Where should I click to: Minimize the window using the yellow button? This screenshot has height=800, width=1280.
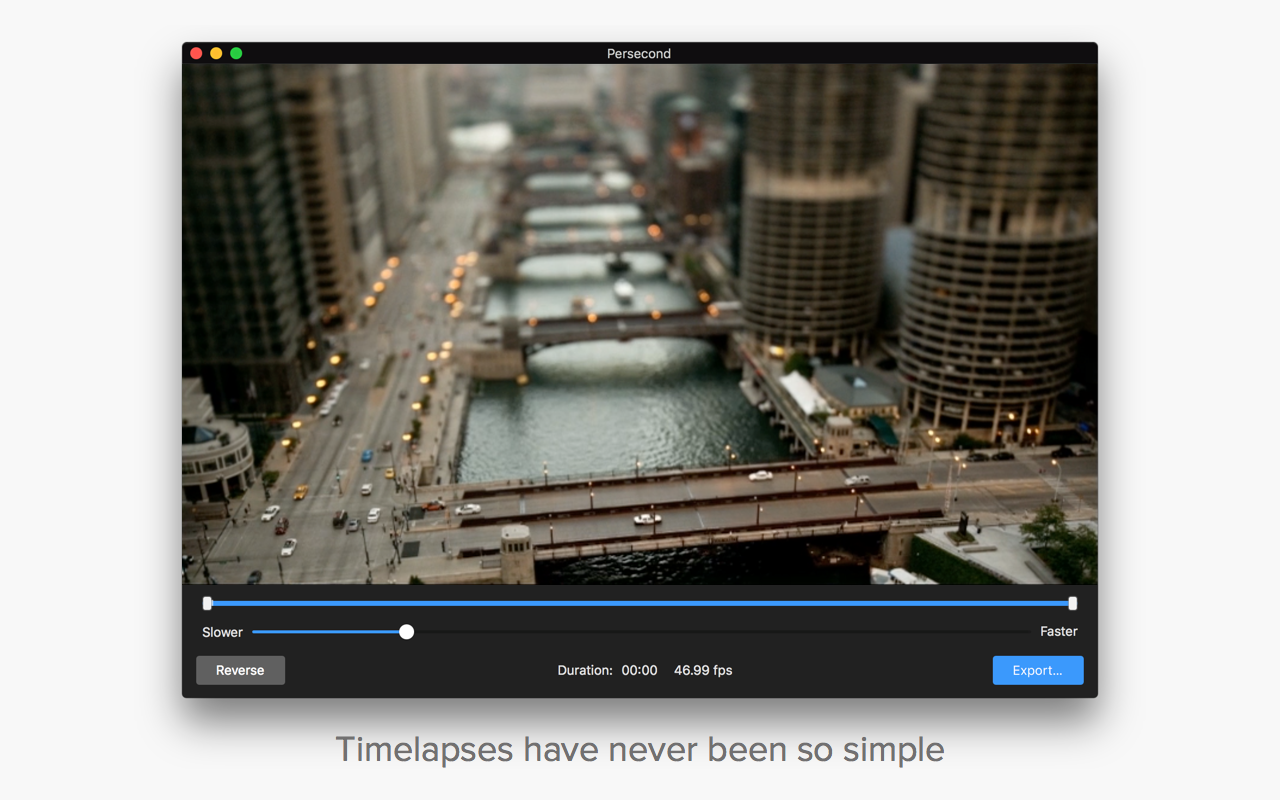click(x=216, y=53)
